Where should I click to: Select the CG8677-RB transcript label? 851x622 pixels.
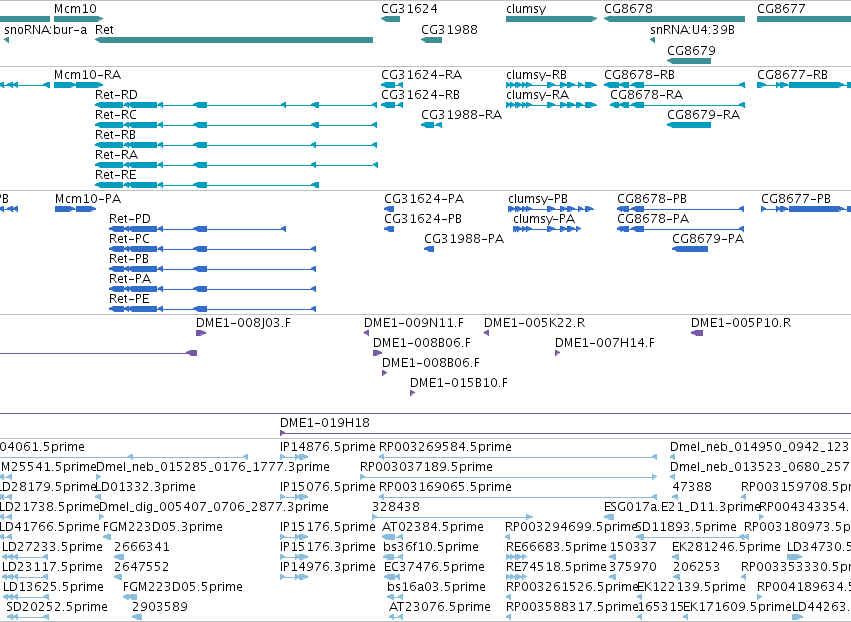point(792,75)
